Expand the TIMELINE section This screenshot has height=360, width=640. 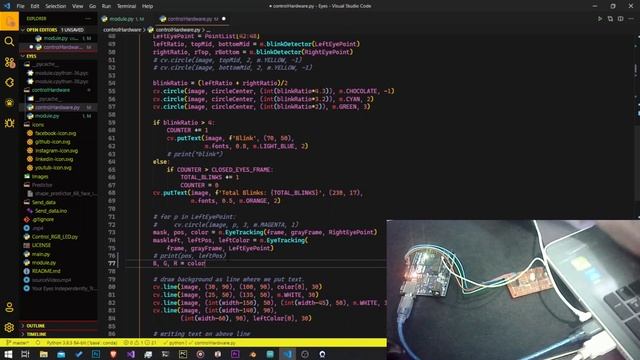58,334
